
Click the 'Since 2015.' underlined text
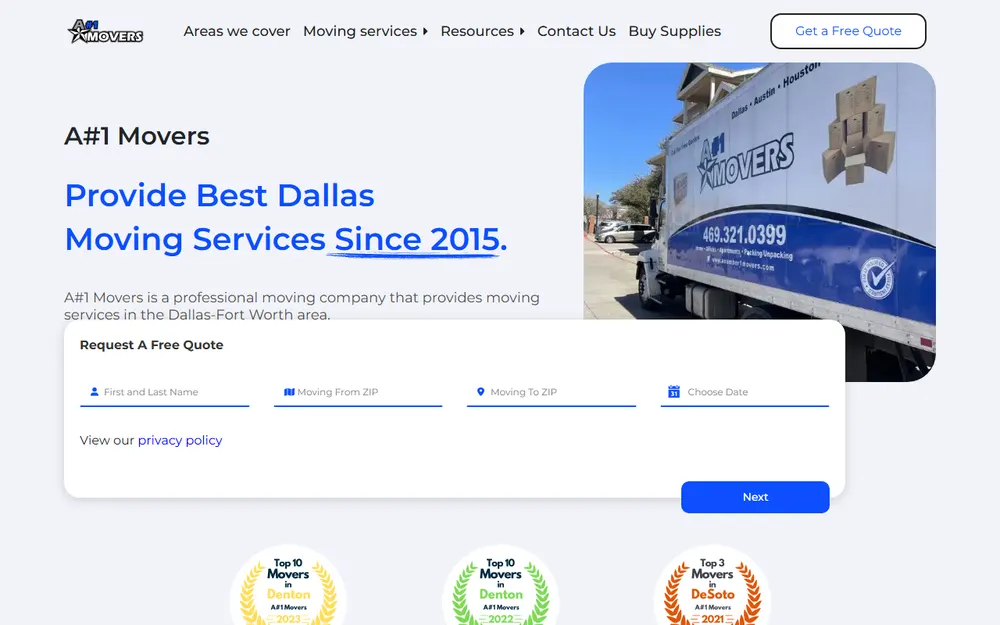point(420,239)
